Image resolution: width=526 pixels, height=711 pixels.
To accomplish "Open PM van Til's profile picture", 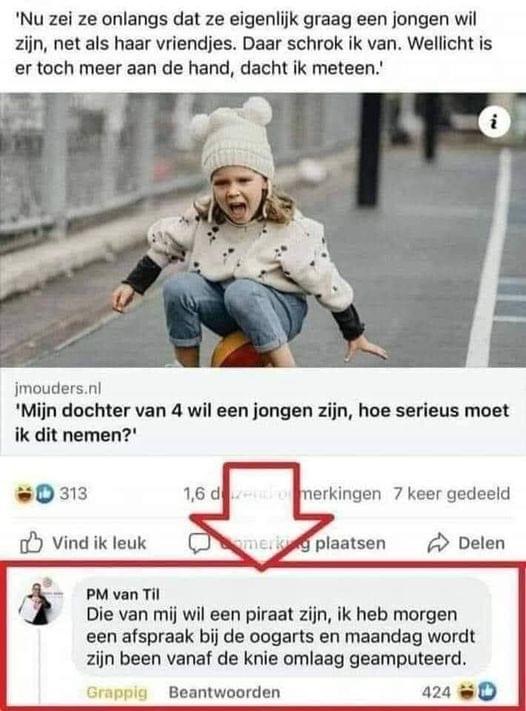I will 41,602.
